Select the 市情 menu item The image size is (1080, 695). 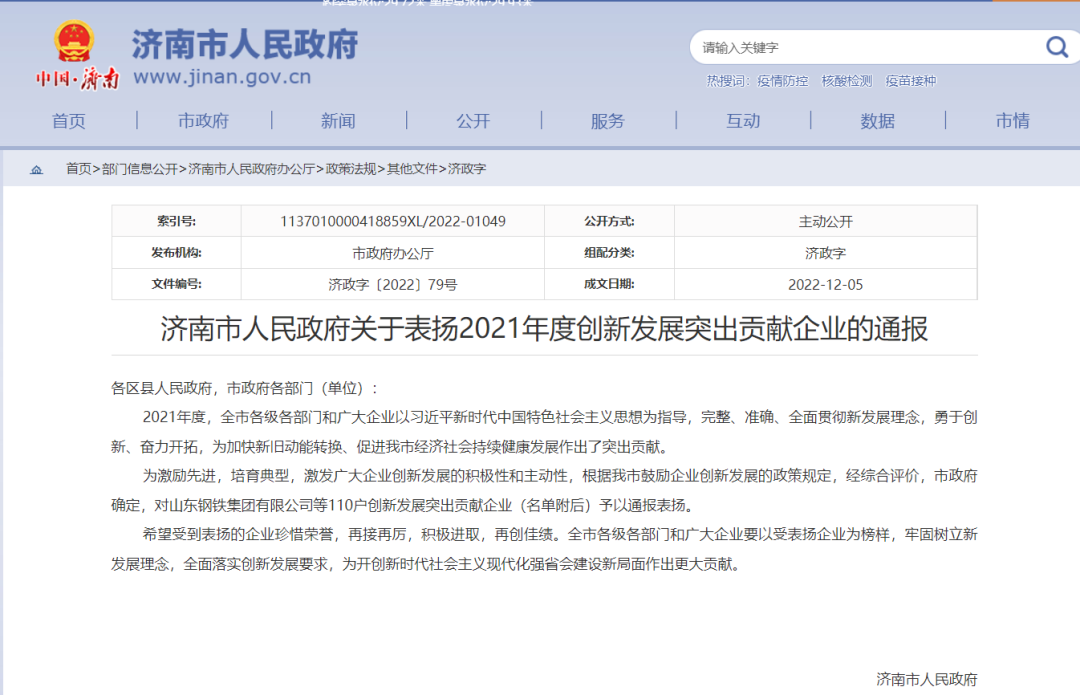pyautogui.click(x=1012, y=121)
